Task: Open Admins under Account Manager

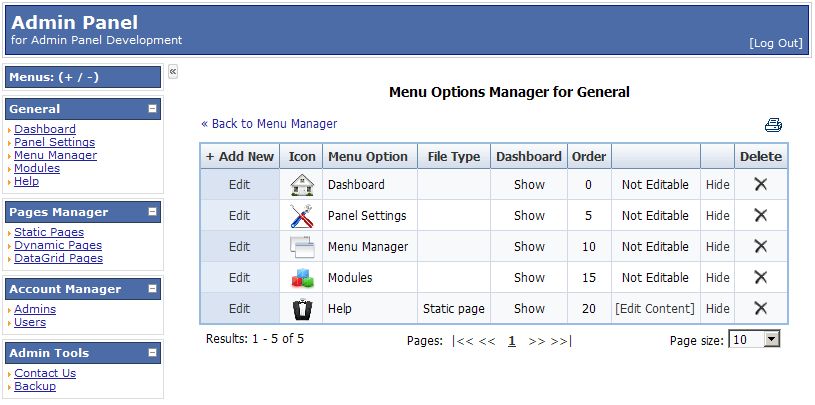Action: point(35,309)
